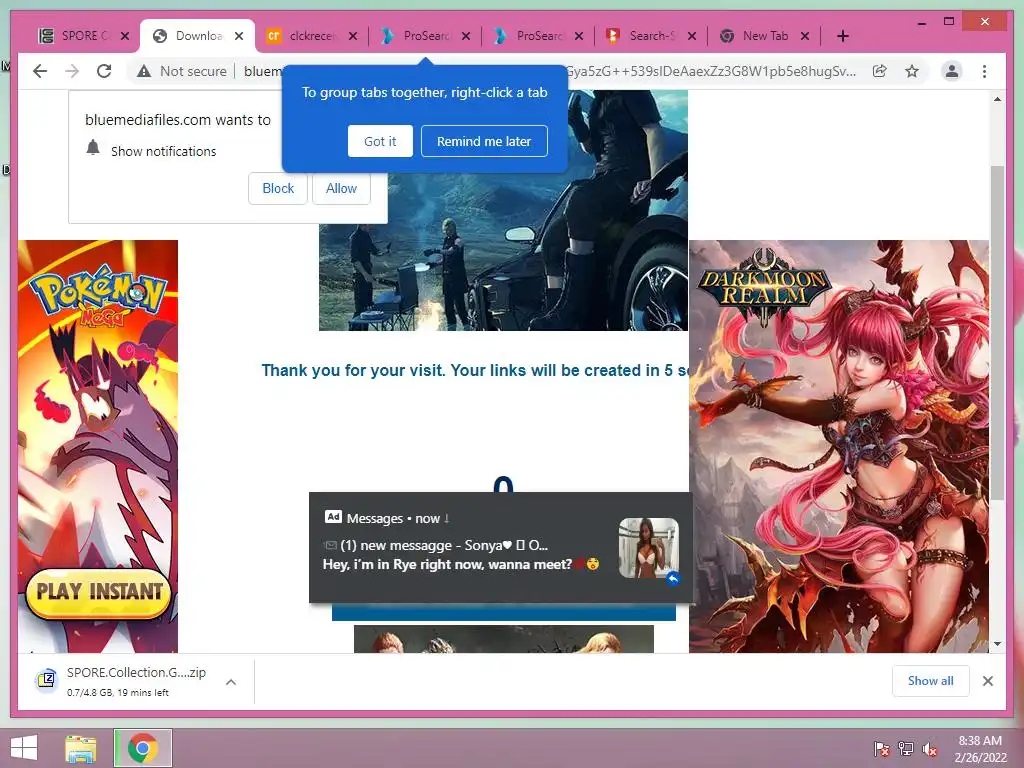The image size is (1024, 768).
Task: Open the Darkmoon Realm ad banner
Action: pos(839,446)
